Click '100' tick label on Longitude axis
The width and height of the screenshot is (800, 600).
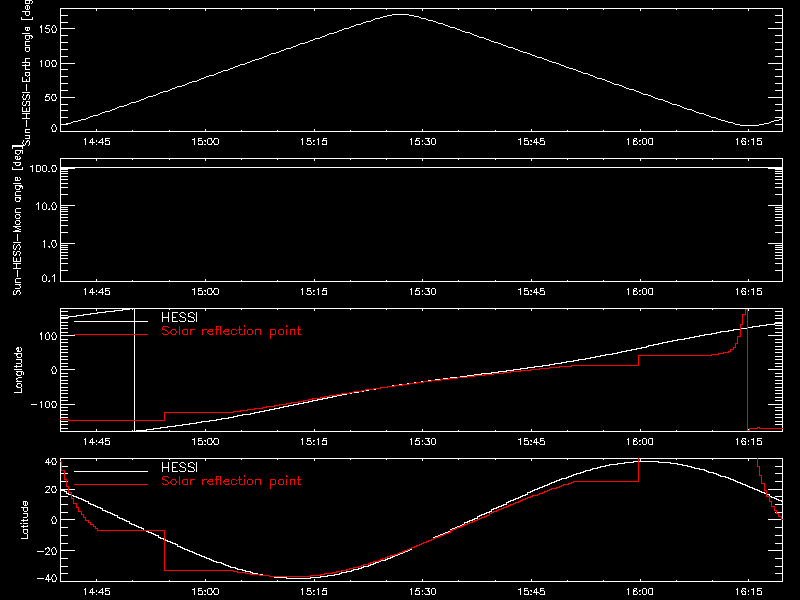[48, 336]
